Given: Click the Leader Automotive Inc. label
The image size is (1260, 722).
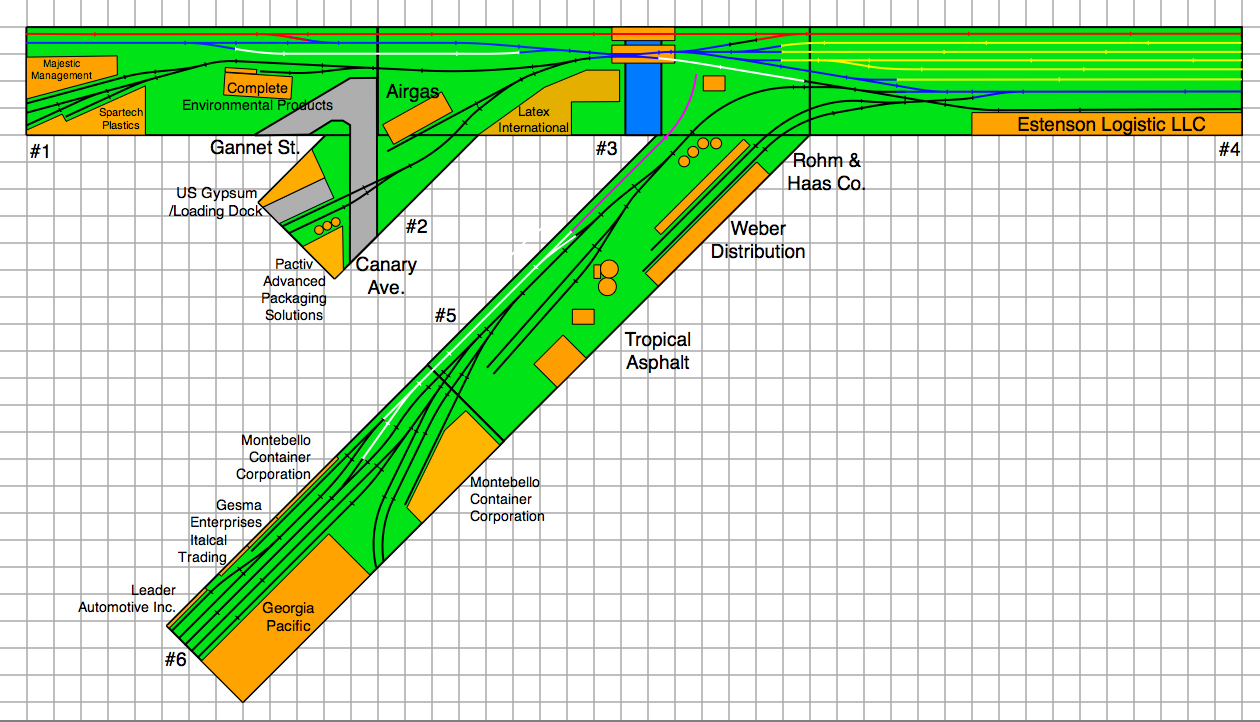Looking at the screenshot, I should point(128,598).
